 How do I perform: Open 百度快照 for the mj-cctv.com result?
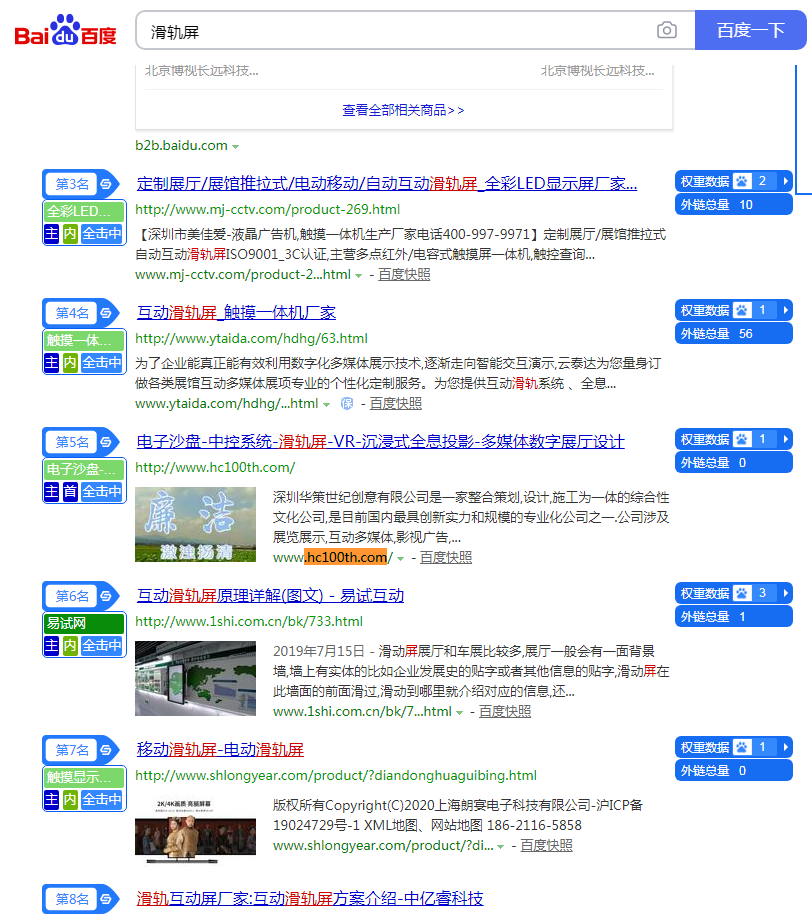(405, 275)
